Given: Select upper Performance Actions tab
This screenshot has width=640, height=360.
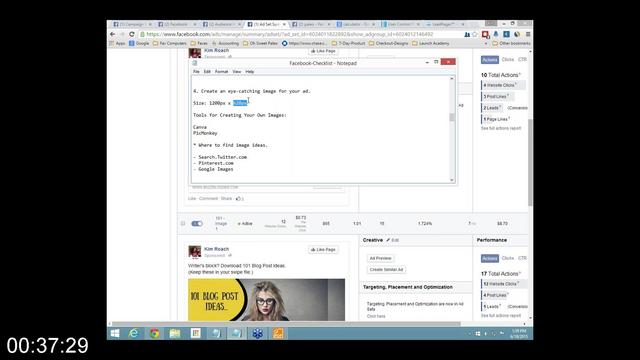Looking at the screenshot, I should click(x=490, y=60).
